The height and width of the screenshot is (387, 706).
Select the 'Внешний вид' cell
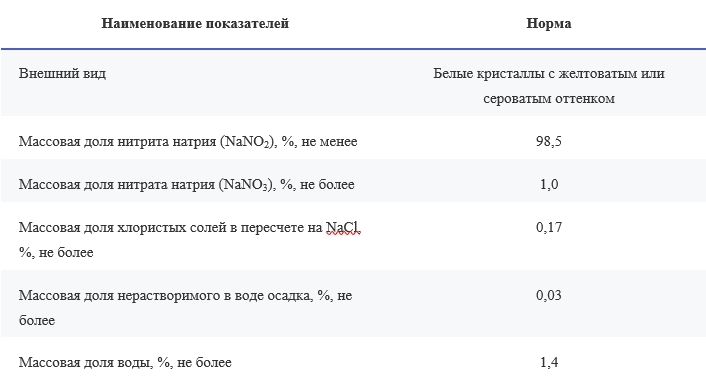pyautogui.click(x=62, y=73)
